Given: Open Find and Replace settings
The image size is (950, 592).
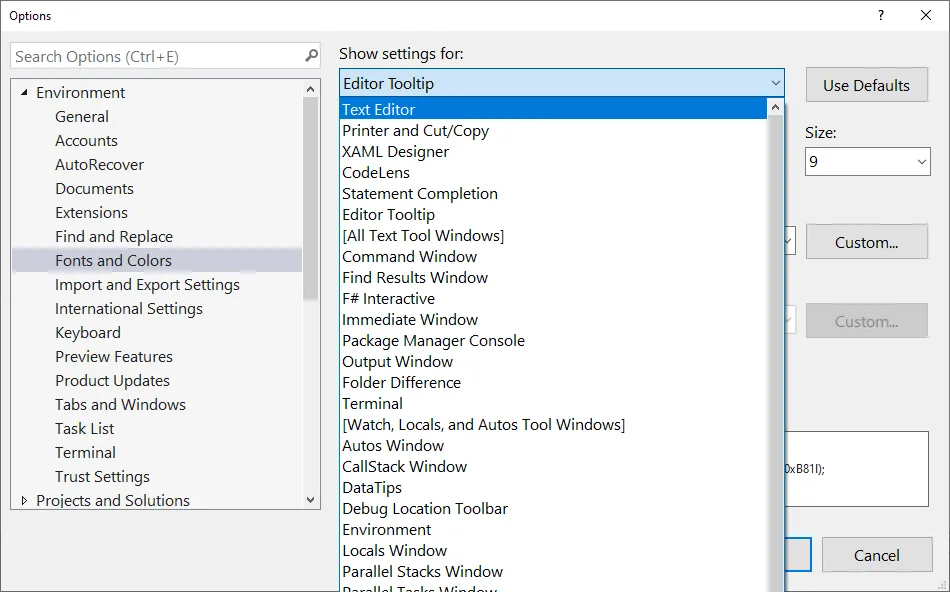Looking at the screenshot, I should point(114,237).
